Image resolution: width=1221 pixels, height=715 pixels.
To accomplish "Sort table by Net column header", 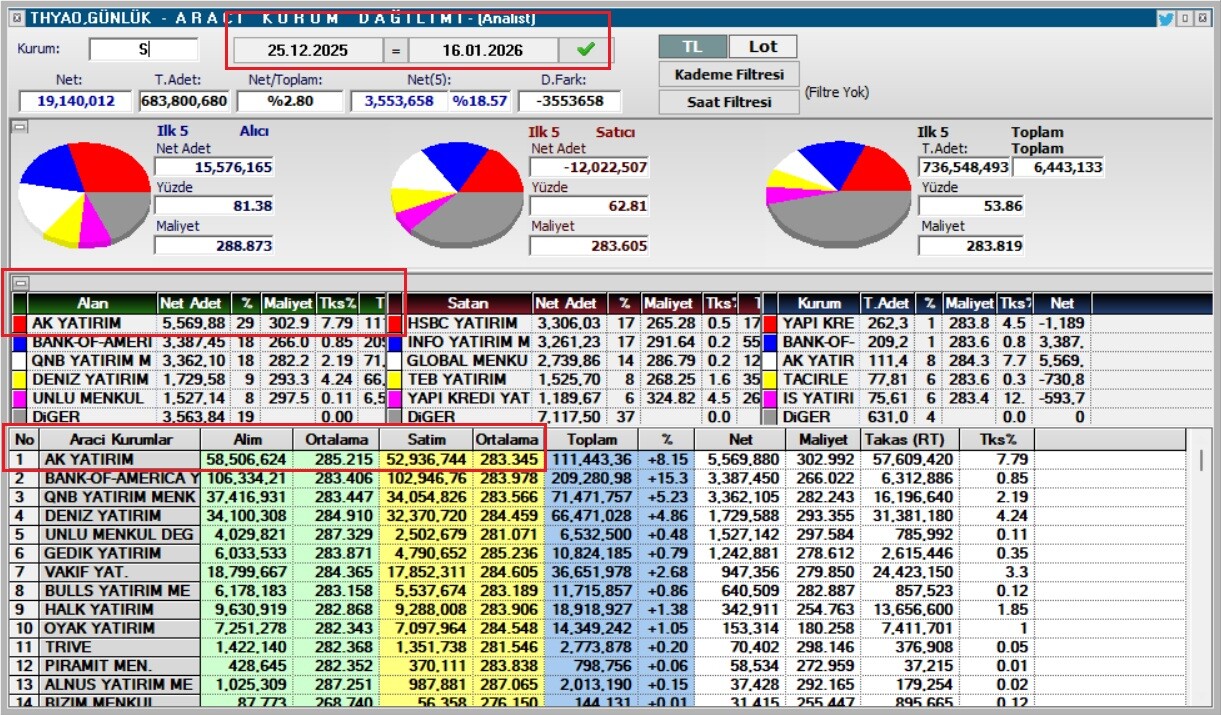I will click(740, 440).
